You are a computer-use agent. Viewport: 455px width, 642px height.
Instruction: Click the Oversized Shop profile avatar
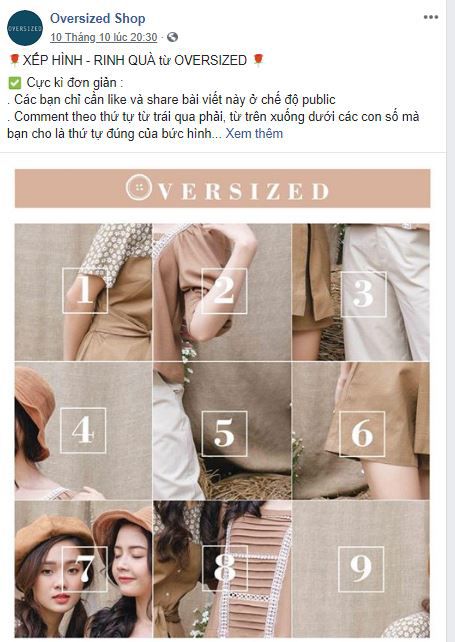tap(25, 28)
